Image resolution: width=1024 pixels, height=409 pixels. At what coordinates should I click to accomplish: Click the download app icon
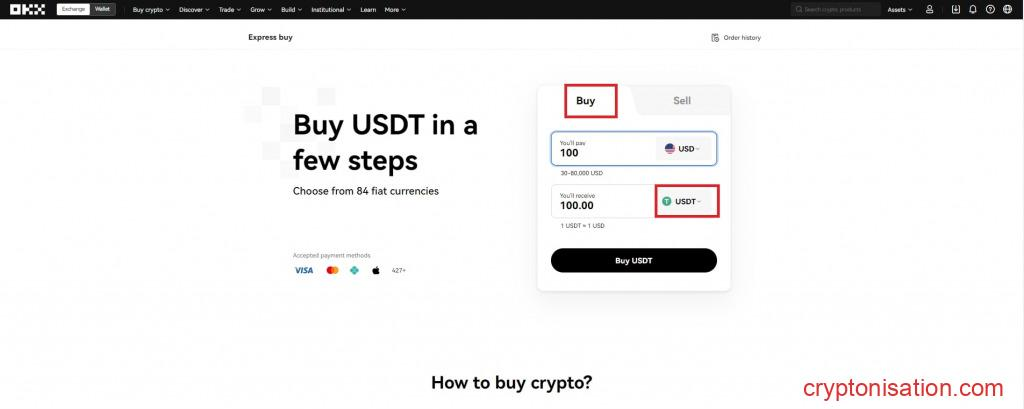point(956,9)
